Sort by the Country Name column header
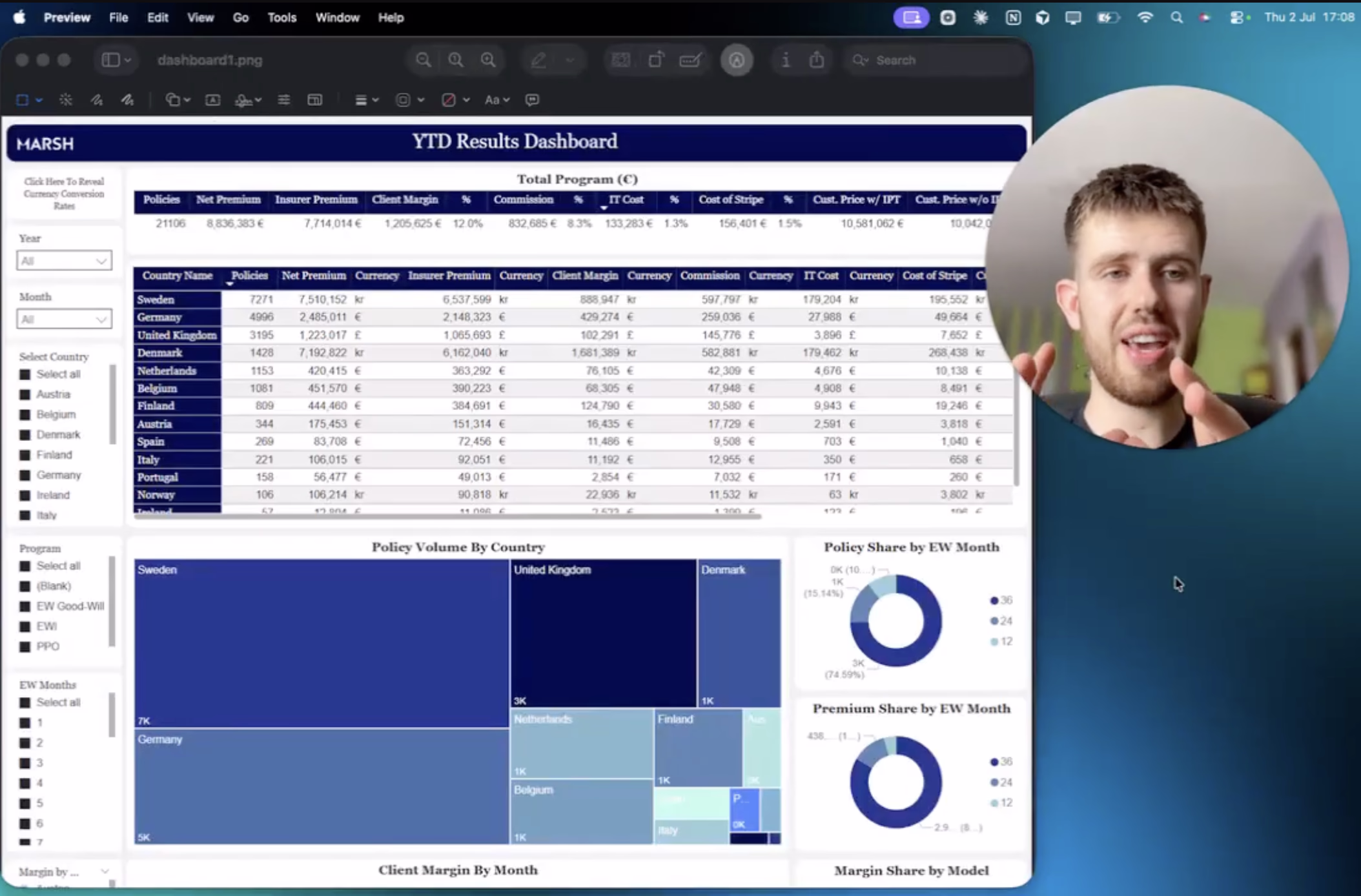The width and height of the screenshot is (1361, 896). (178, 276)
